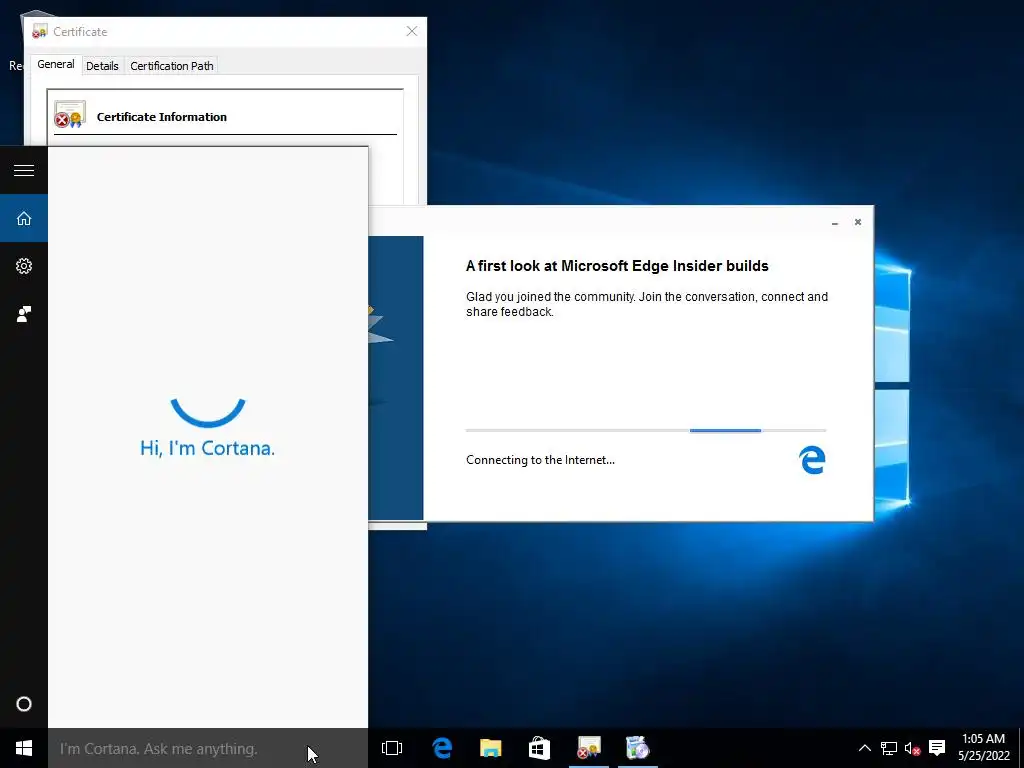Open the muted volume tray icon
This screenshot has height=768, width=1024.
pos(912,748)
